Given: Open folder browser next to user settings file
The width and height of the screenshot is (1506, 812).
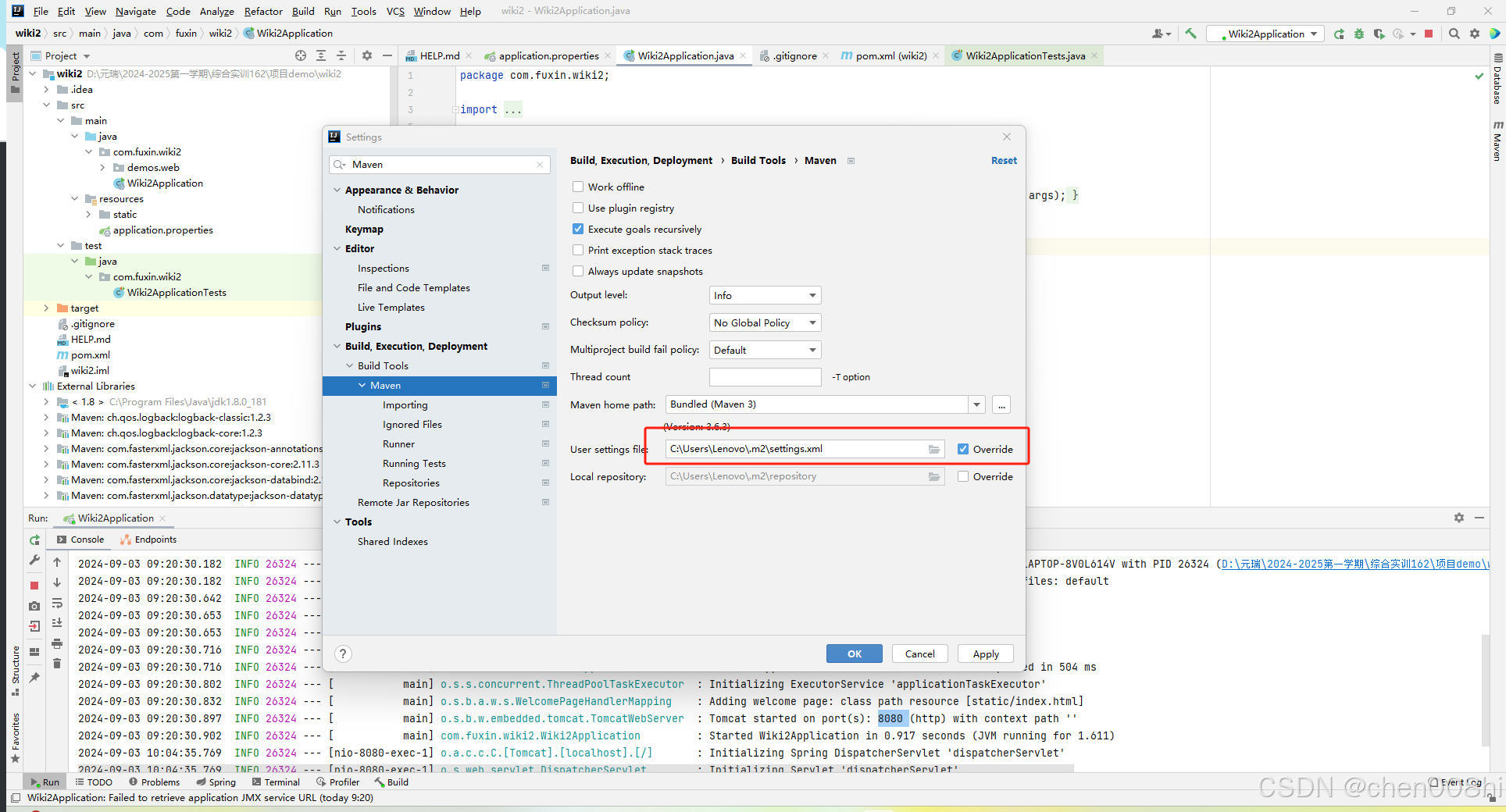Looking at the screenshot, I should pyautogui.click(x=934, y=449).
